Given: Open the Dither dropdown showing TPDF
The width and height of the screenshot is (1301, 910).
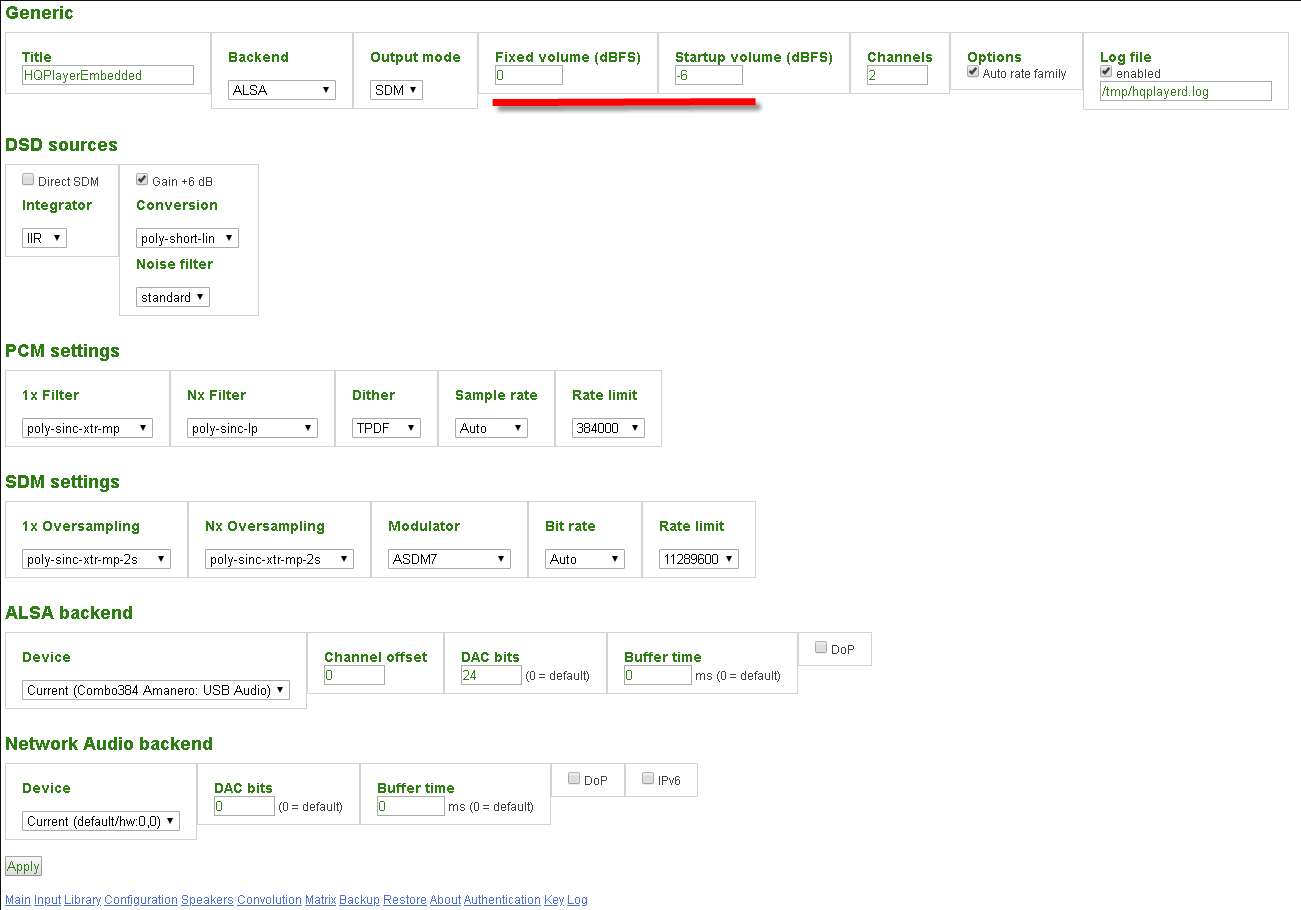Looking at the screenshot, I should 386,428.
